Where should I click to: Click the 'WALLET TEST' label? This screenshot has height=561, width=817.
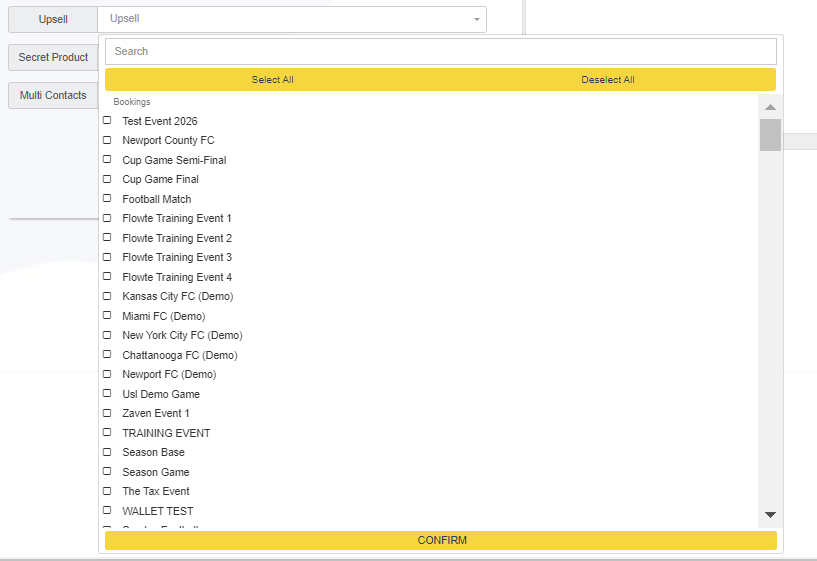(x=158, y=512)
